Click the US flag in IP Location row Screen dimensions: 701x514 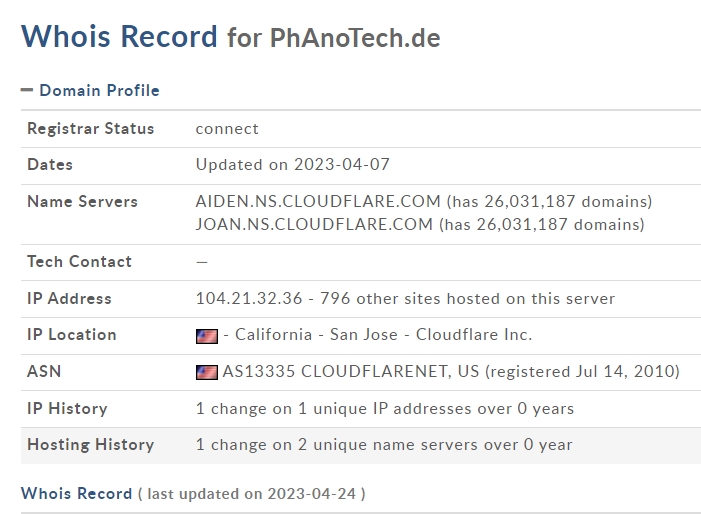pos(207,336)
